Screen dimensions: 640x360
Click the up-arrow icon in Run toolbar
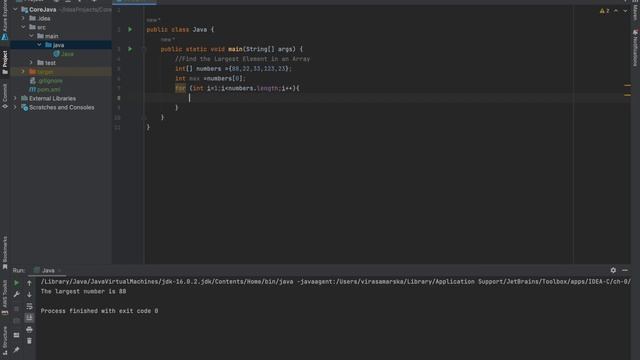[x=29, y=282]
